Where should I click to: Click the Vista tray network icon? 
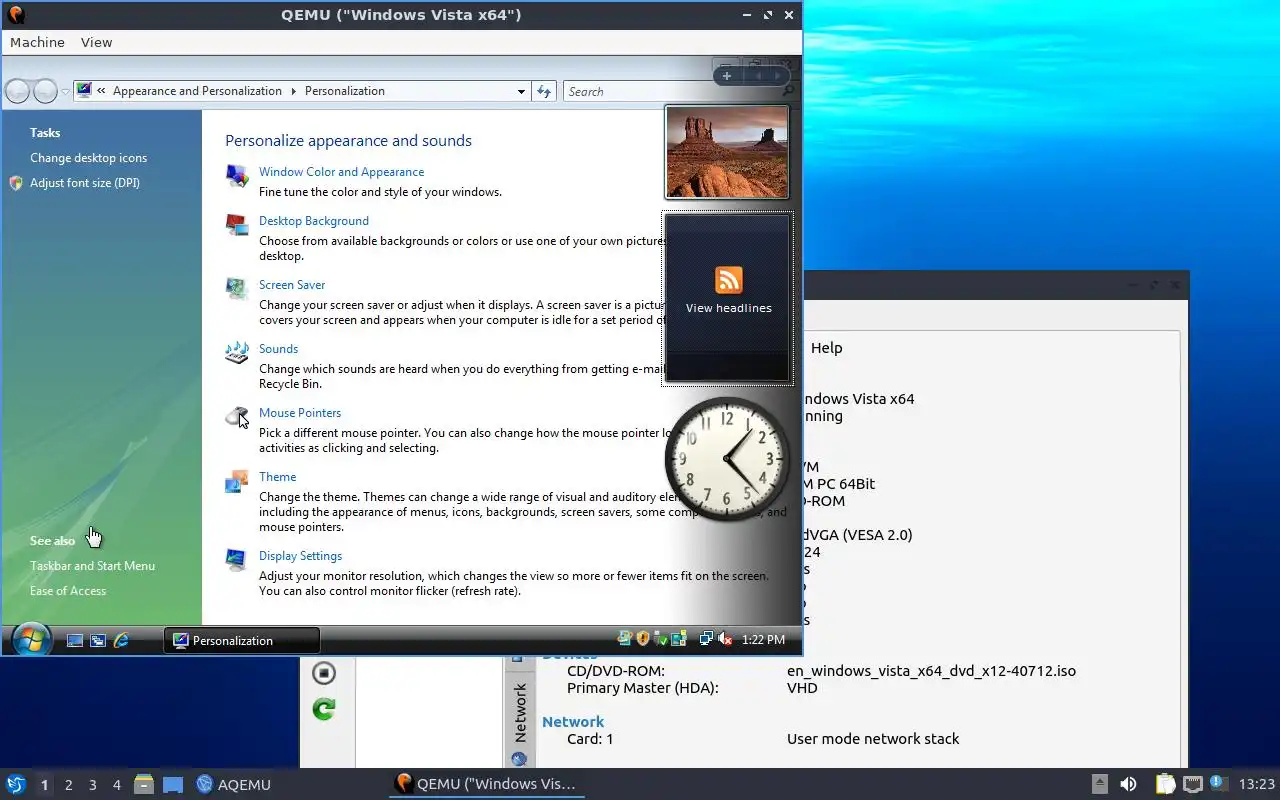click(706, 639)
